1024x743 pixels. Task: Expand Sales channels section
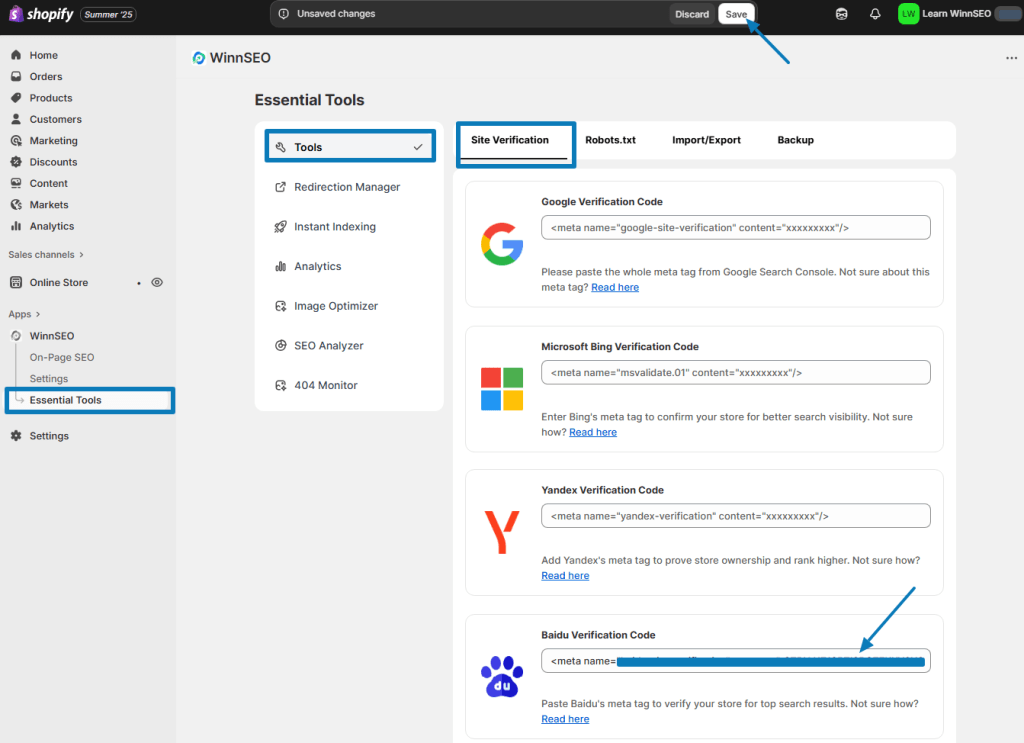pyautogui.click(x=46, y=255)
